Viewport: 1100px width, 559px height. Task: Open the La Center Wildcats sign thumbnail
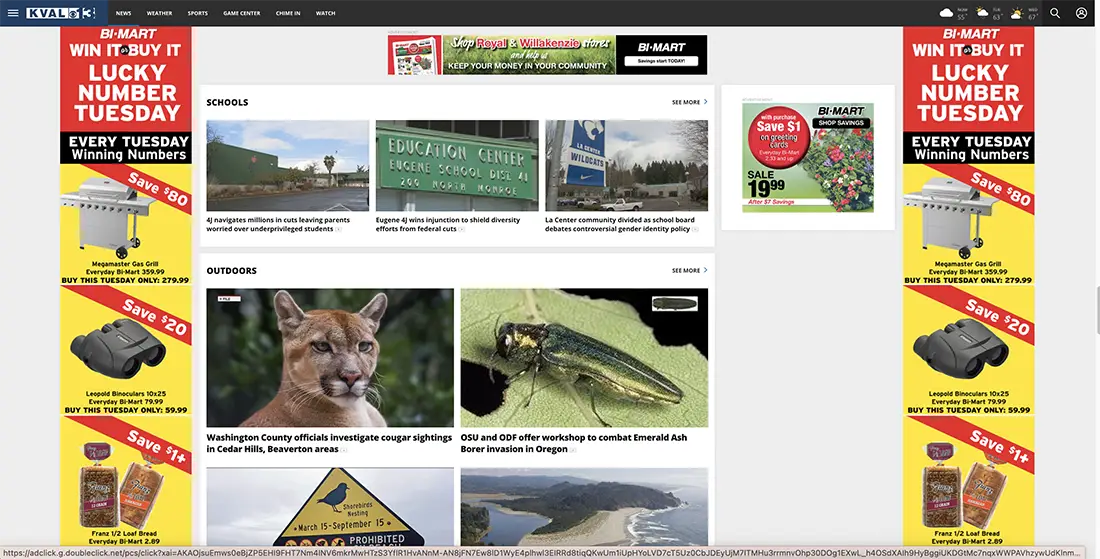click(x=626, y=166)
